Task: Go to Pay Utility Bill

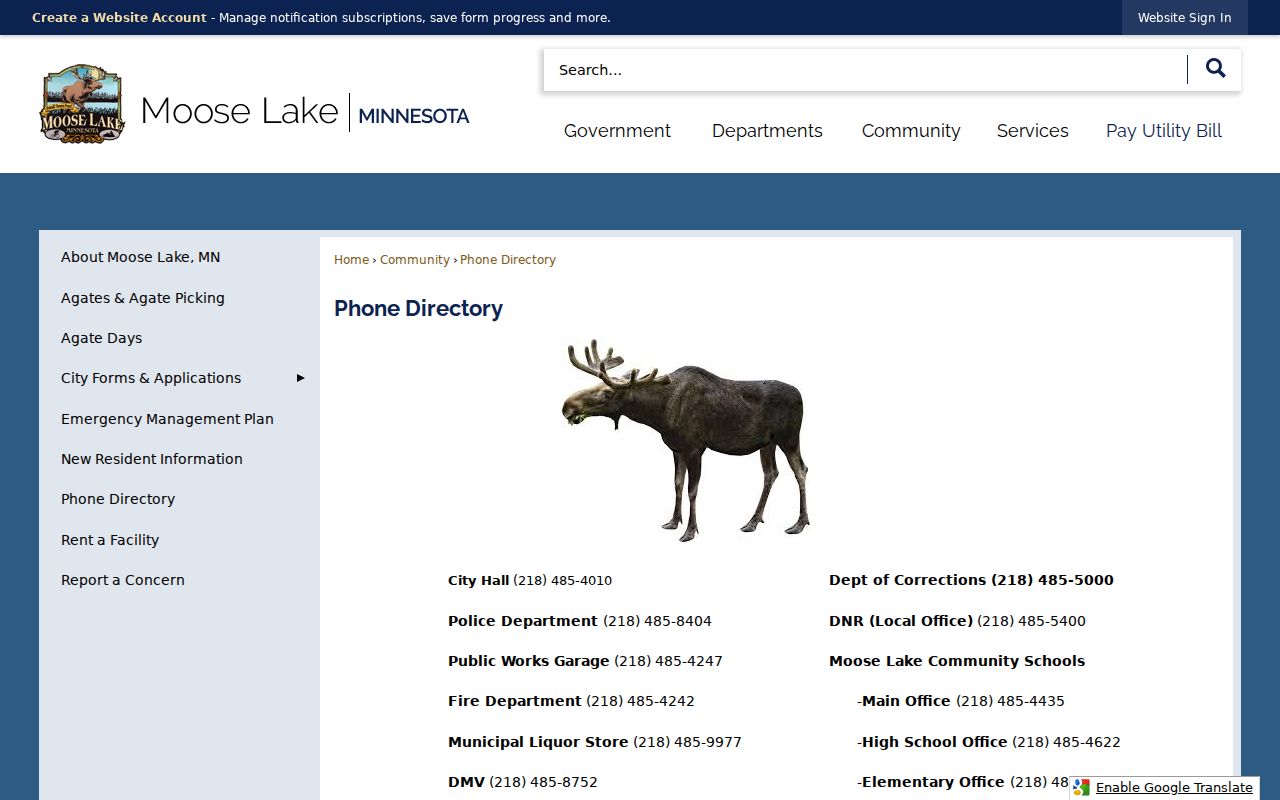Action: [1164, 131]
